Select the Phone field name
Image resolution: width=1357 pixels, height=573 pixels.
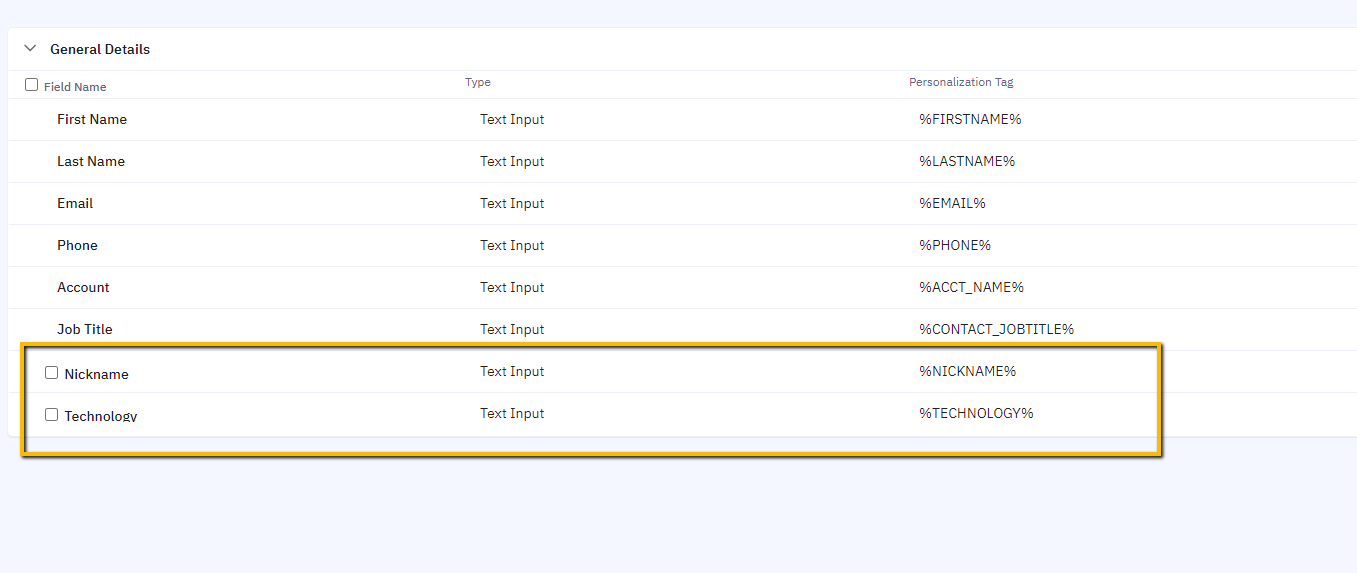tap(77, 245)
